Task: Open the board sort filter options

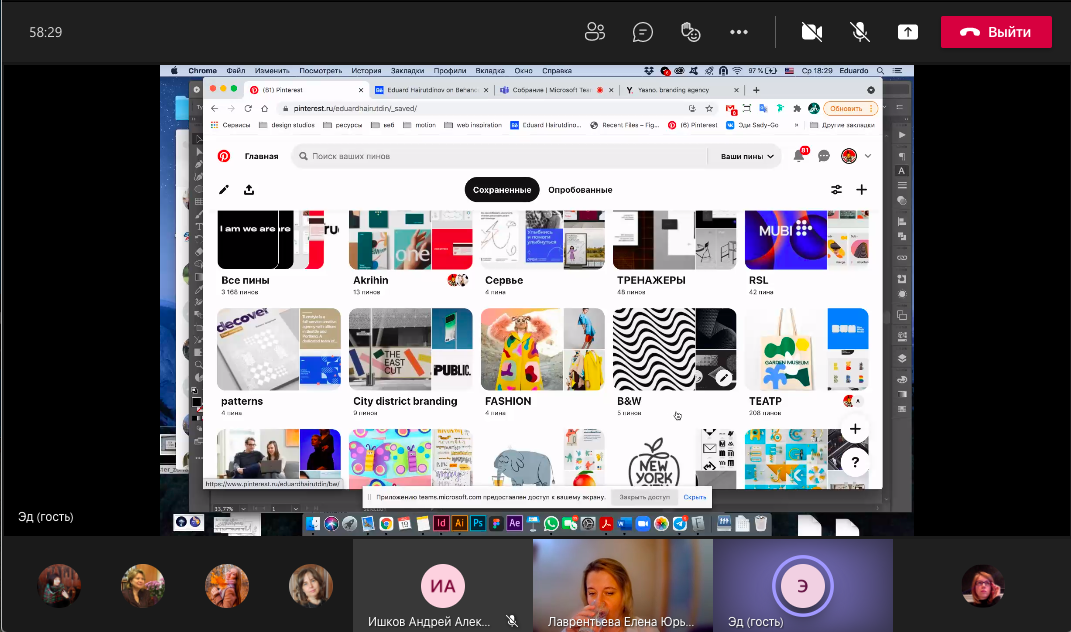Action: (x=836, y=190)
